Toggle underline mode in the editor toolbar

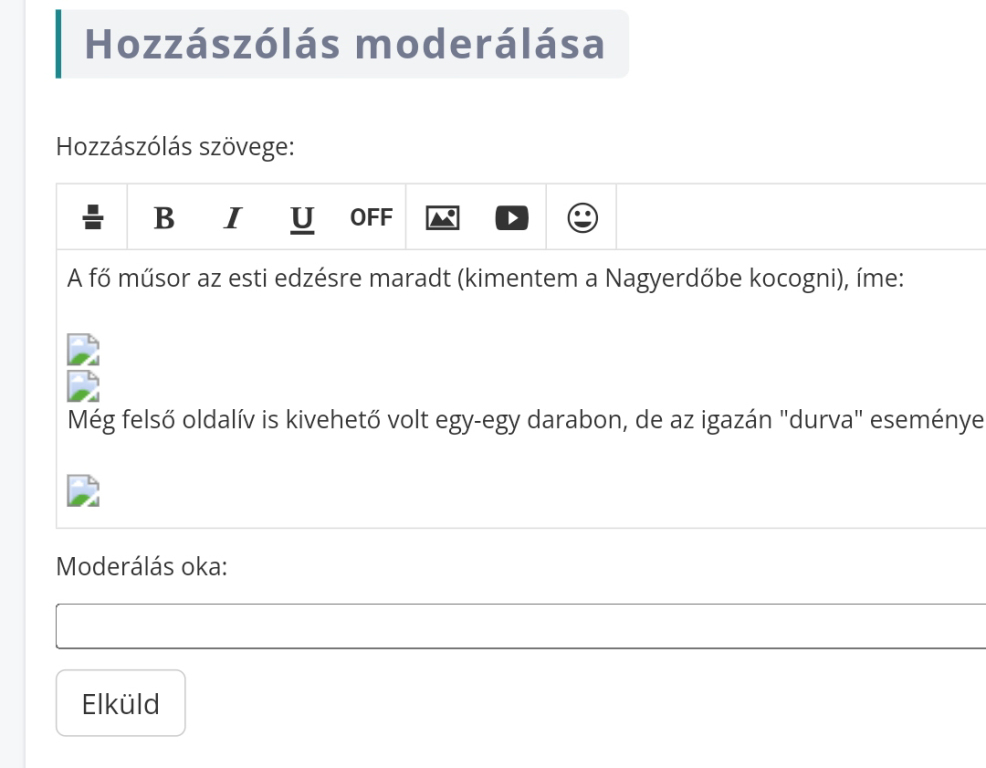tap(301, 216)
